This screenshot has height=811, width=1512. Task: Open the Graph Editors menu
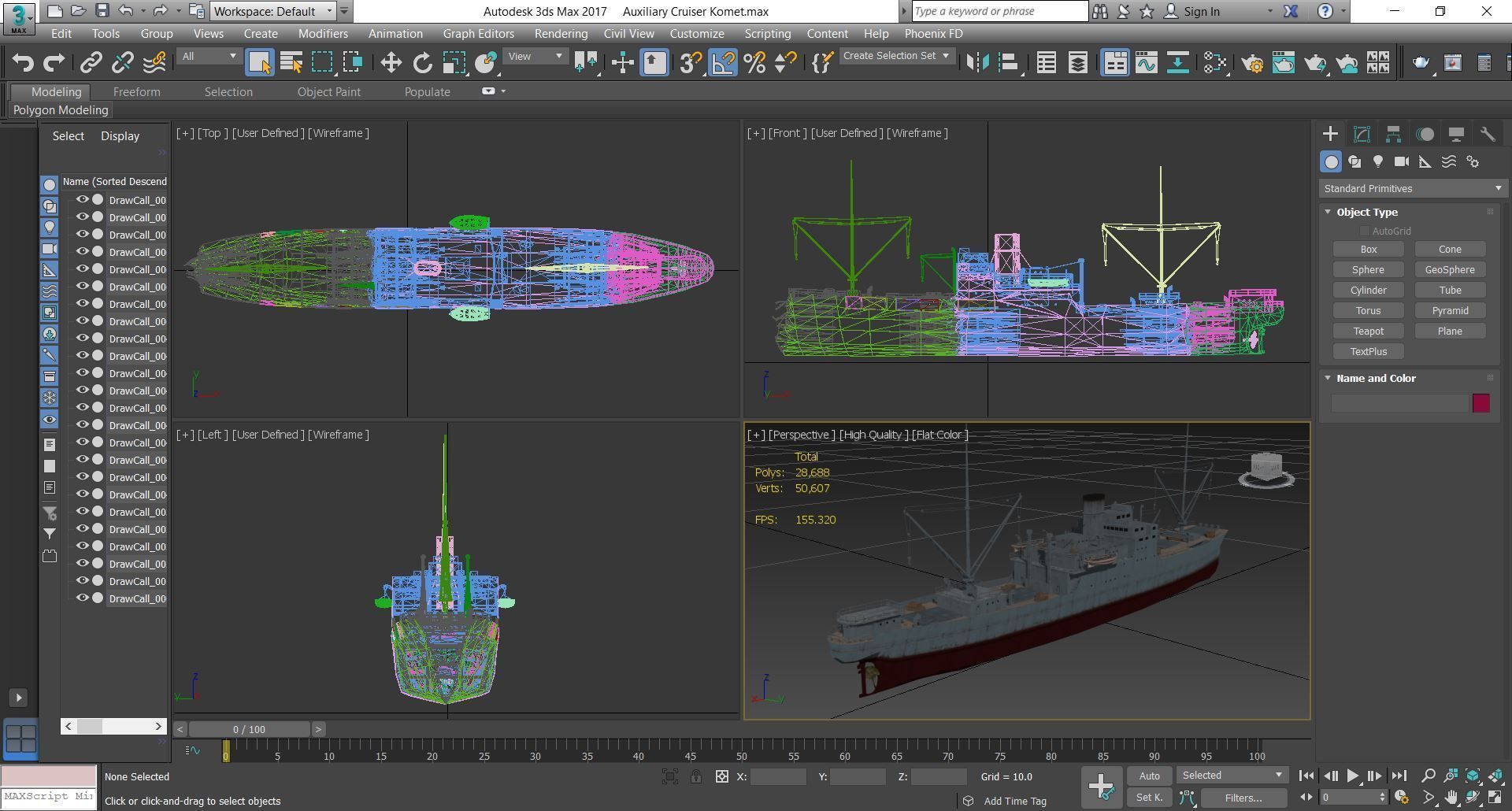click(x=478, y=34)
